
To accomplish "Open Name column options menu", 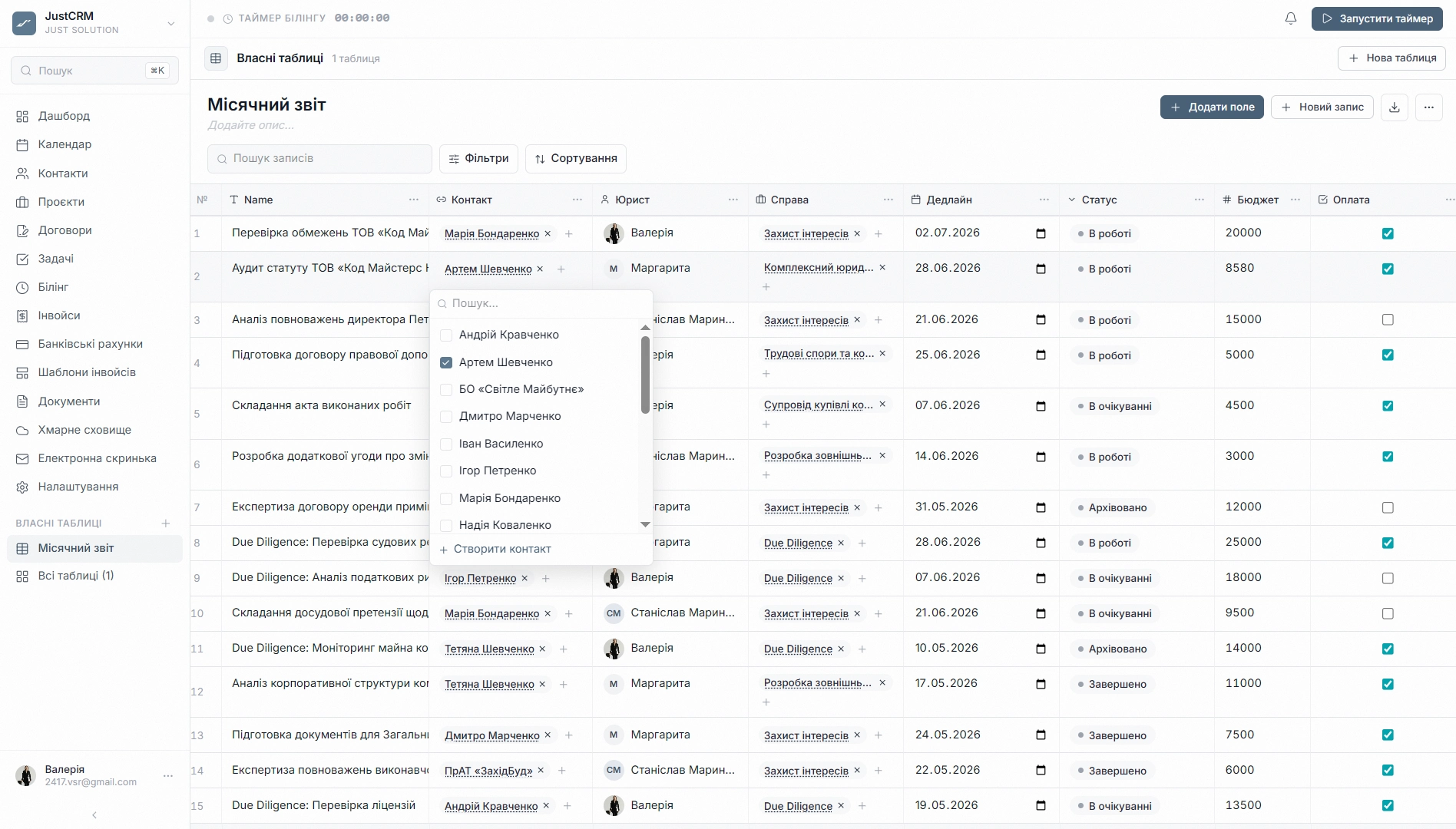I will point(414,200).
